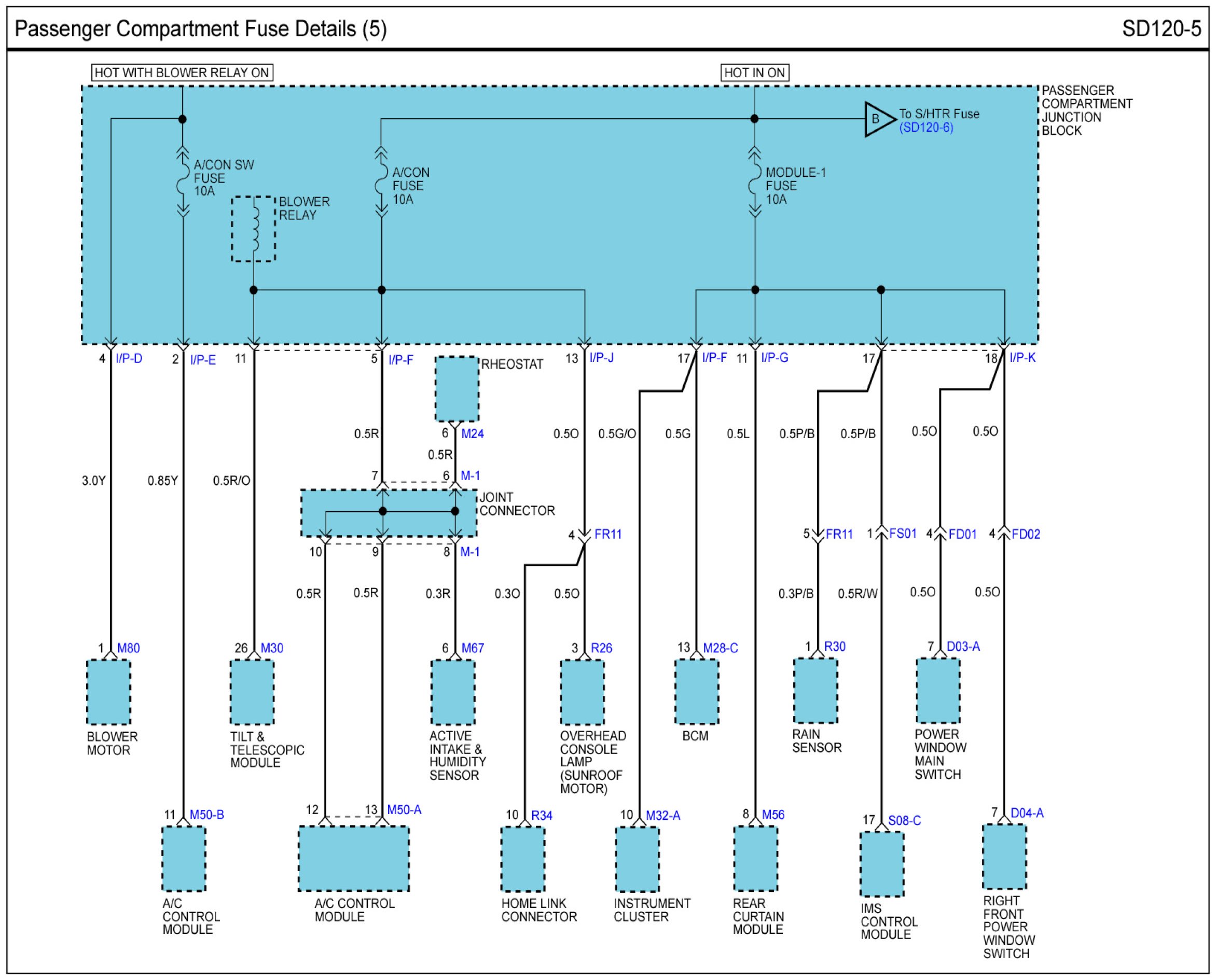Viewport: 1217px width, 980px height.
Task: Click the FS01 connector label
Action: [903, 534]
